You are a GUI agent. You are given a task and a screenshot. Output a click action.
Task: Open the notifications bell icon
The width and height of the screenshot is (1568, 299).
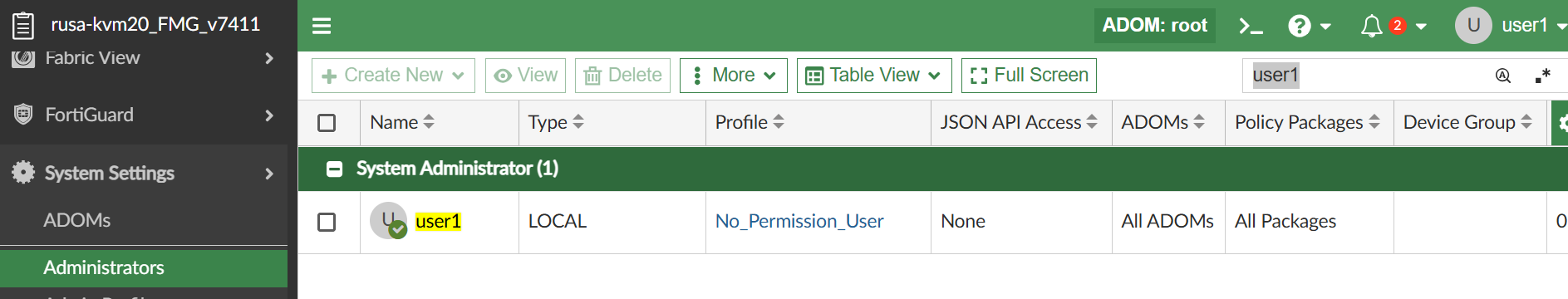[1371, 26]
